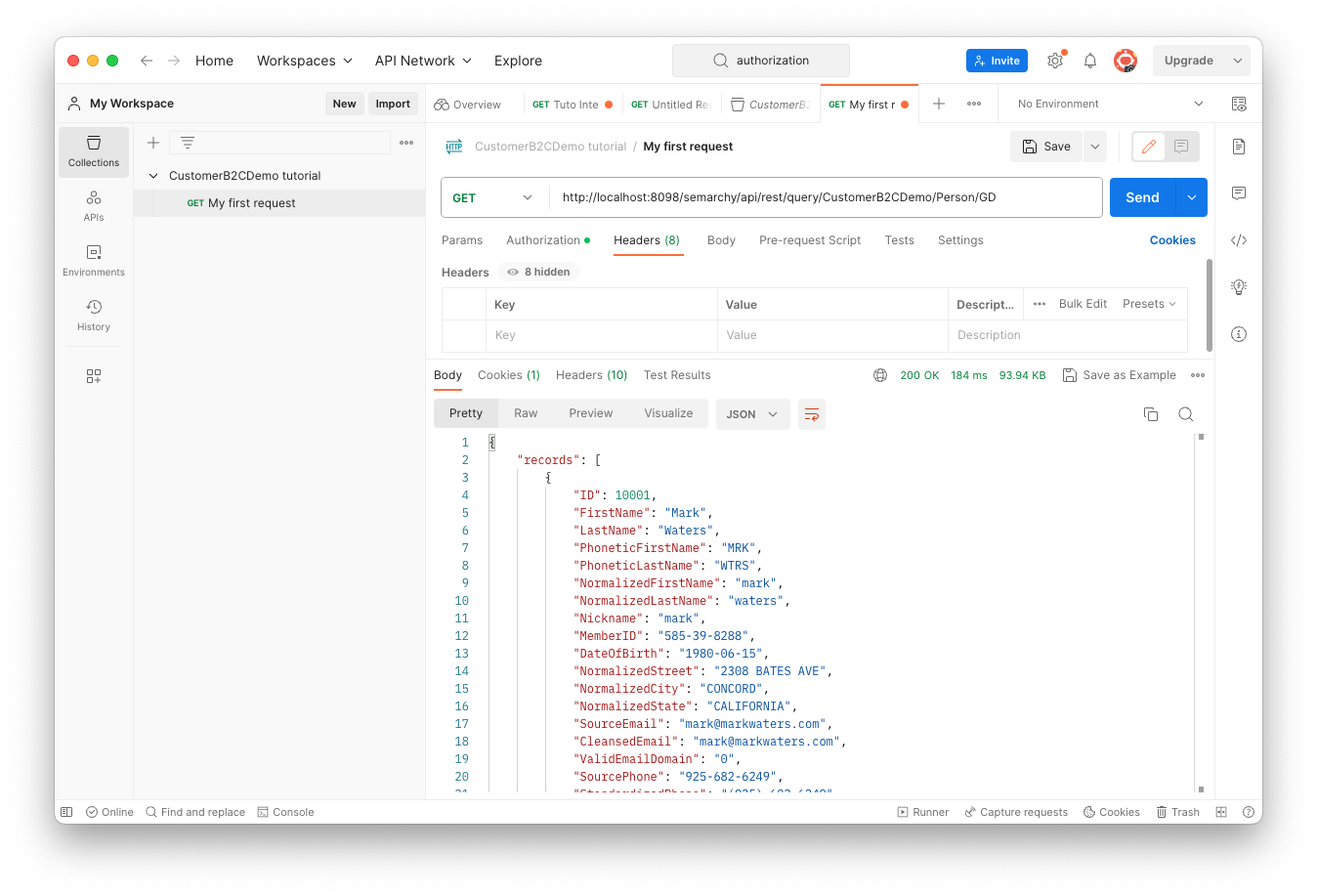Toggle the two-pane view in status bar
The height and width of the screenshot is (896, 1317).
[1221, 812]
